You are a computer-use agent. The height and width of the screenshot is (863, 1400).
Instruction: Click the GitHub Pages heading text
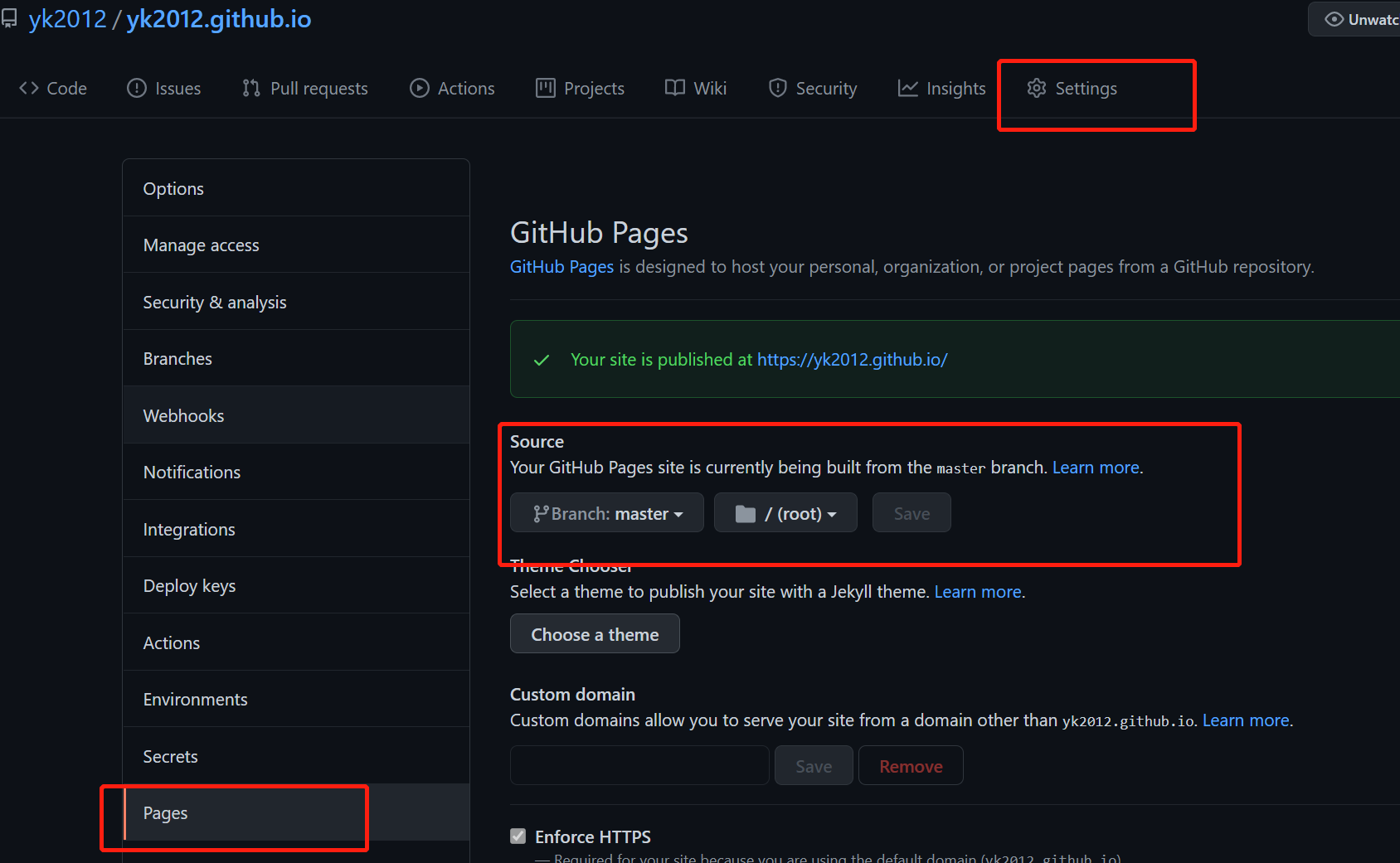(x=599, y=233)
